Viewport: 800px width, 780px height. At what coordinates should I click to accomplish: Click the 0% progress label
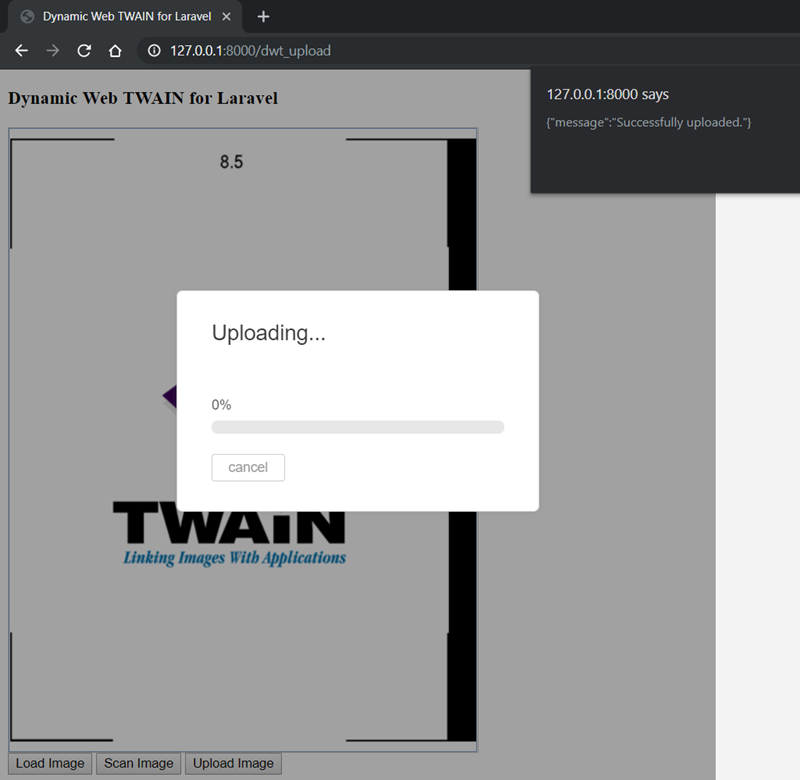[x=221, y=405]
